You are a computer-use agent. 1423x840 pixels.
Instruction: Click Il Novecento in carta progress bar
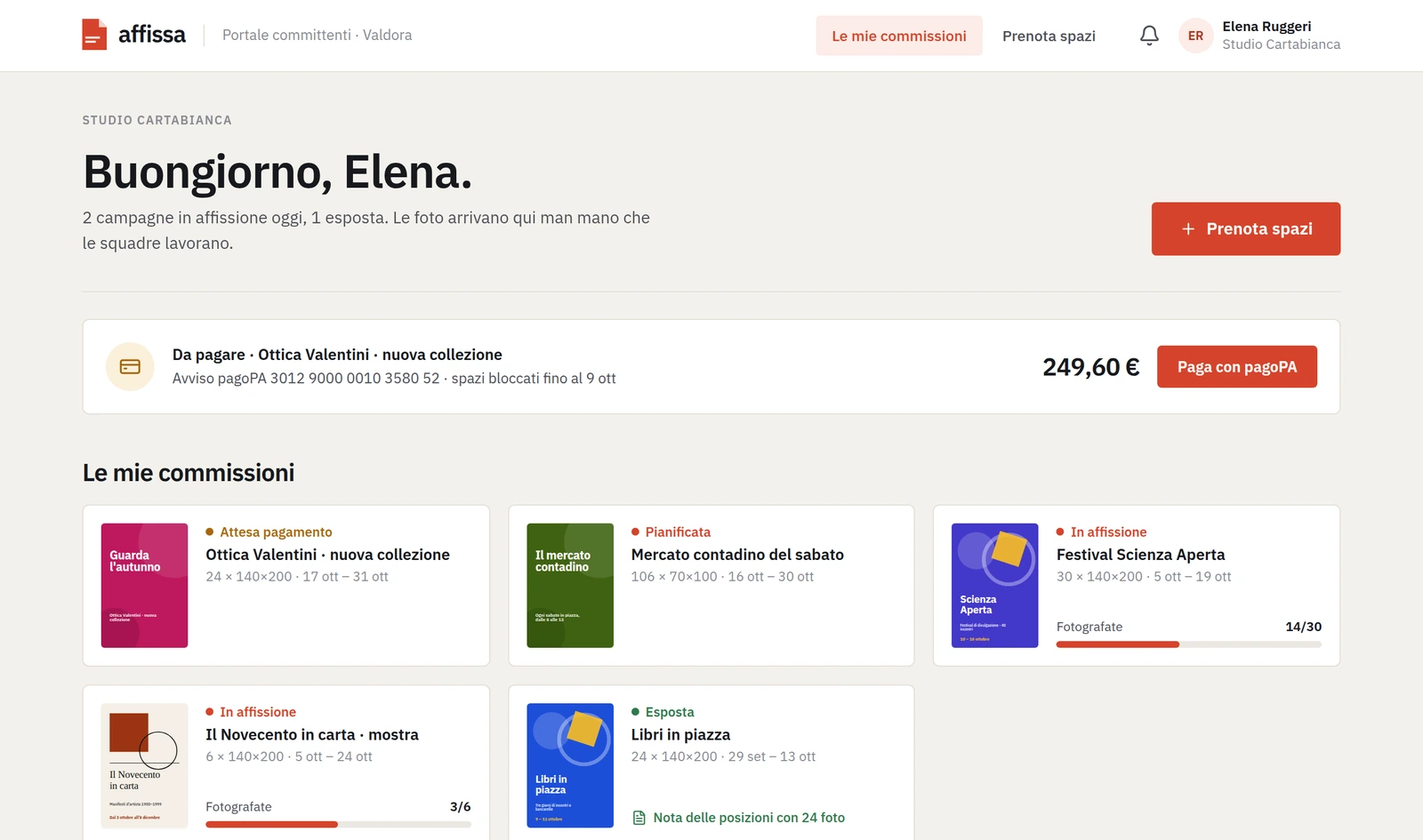tap(338, 825)
